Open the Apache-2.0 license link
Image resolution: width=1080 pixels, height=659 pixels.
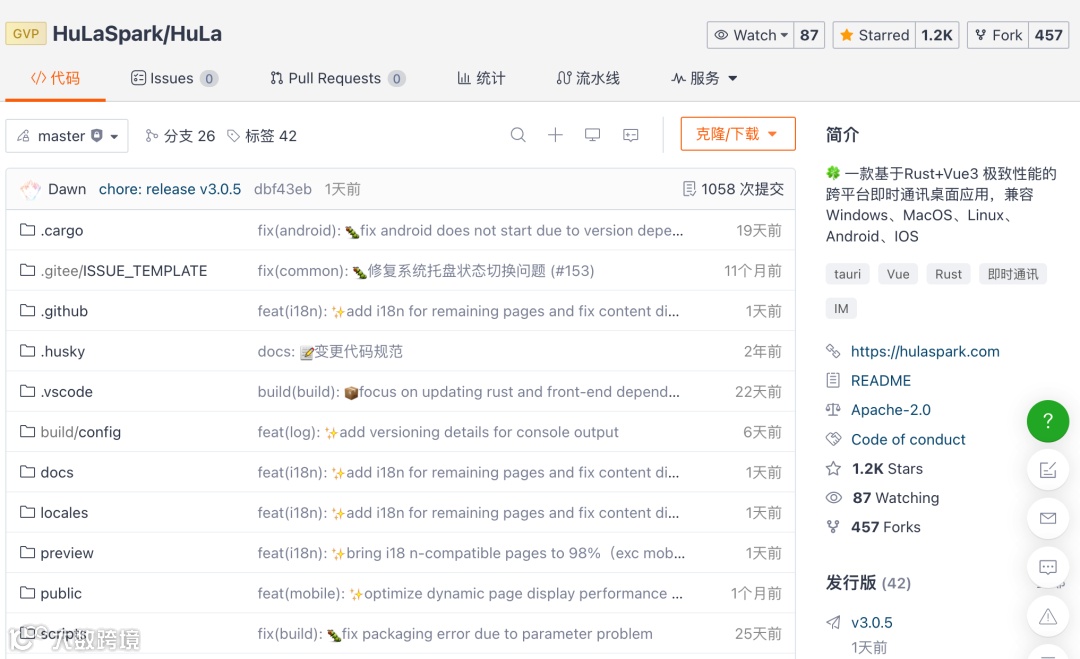(891, 410)
